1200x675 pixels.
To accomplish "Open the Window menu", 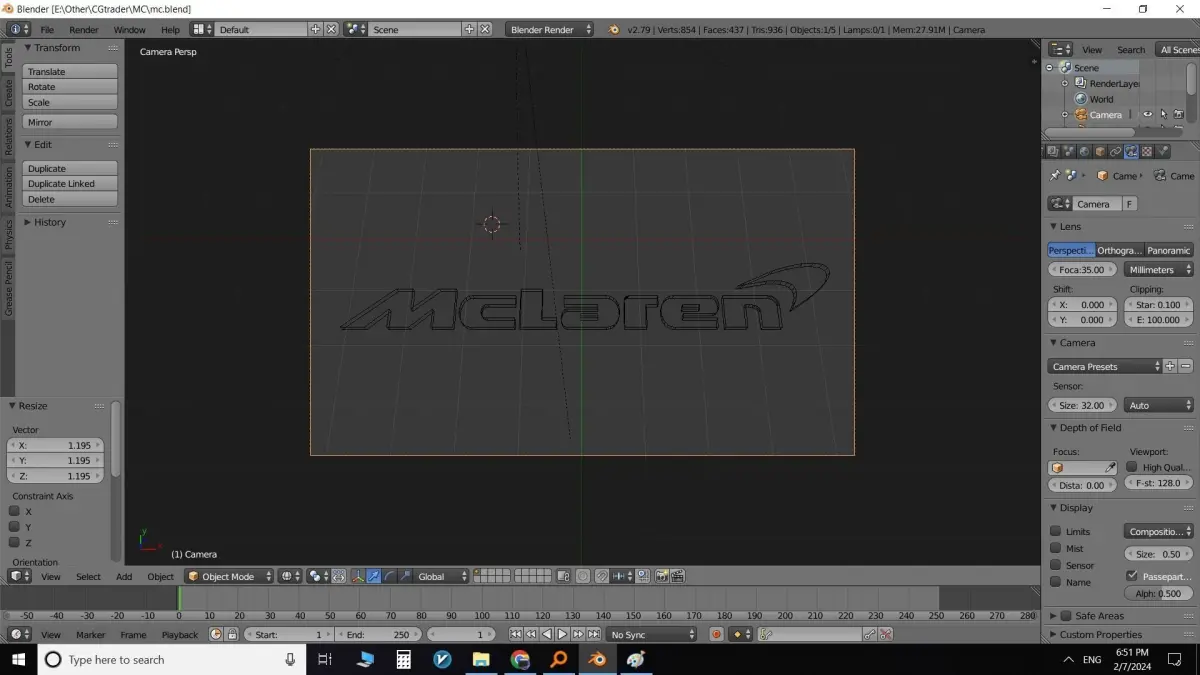I will coord(129,30).
